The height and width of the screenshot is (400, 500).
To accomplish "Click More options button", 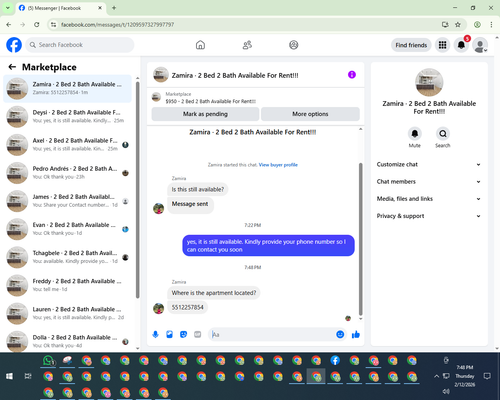I will coord(310,114).
